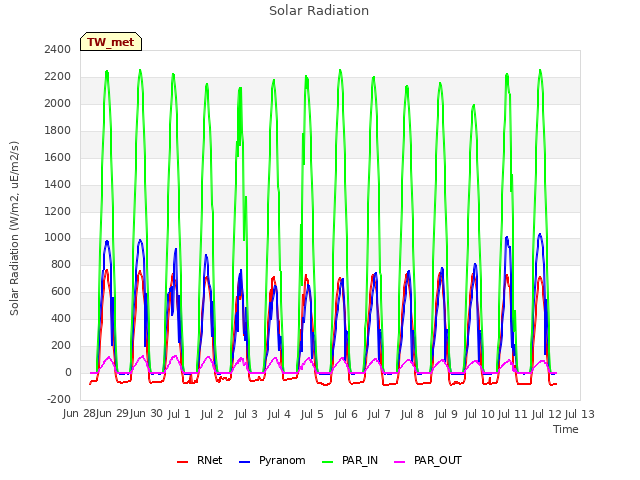Click the Jul 10 x-axis date label
The height and width of the screenshot is (480, 640).
pos(480,414)
